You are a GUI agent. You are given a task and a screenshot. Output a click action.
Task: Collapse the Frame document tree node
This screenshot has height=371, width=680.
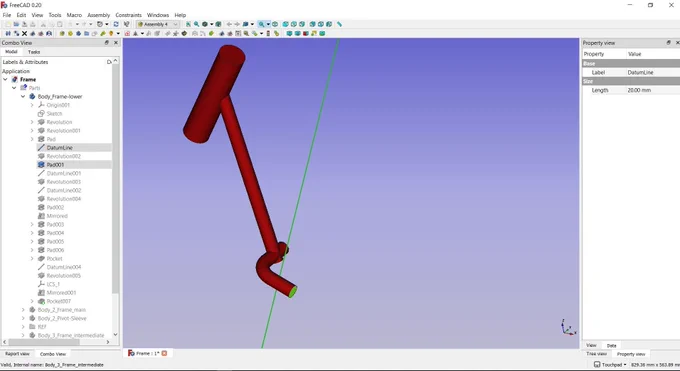pos(5,79)
